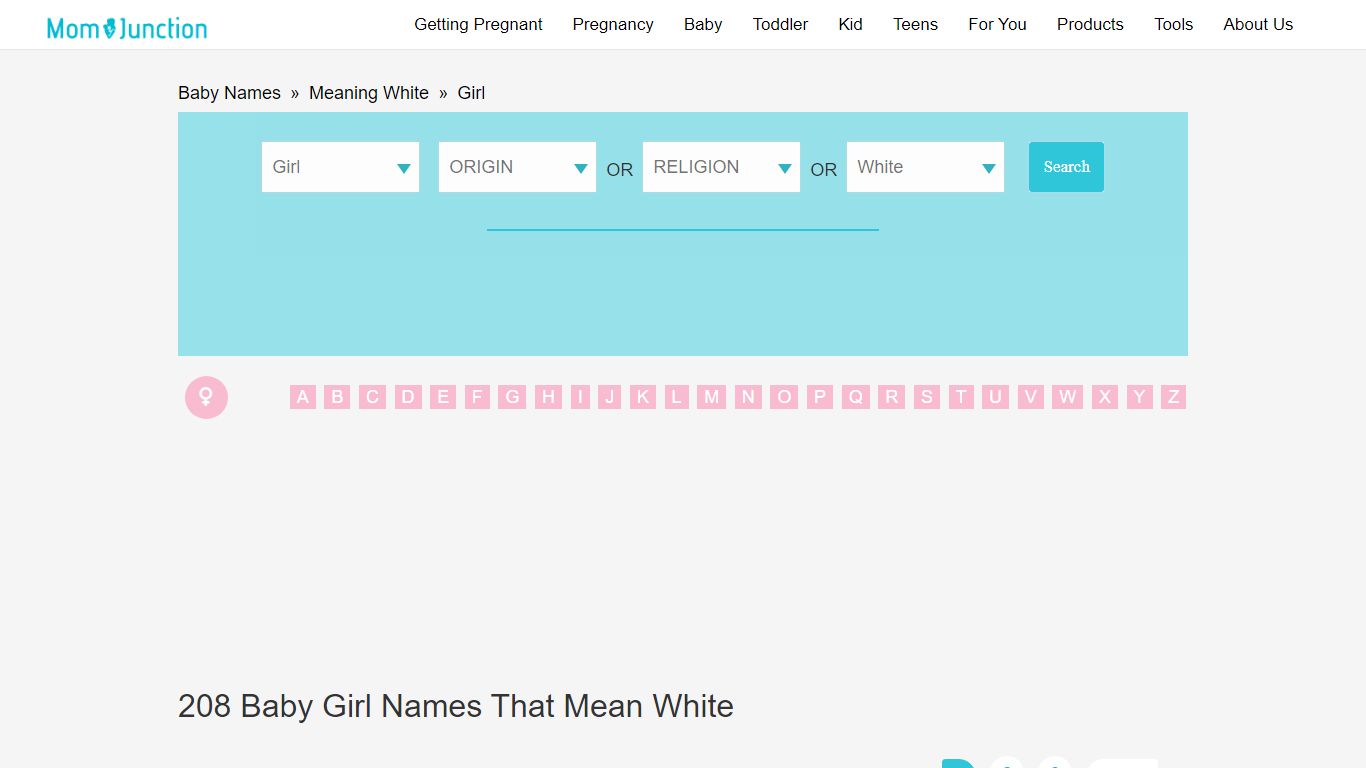Viewport: 1366px width, 768px height.
Task: Filter names by letter X
Action: tap(1105, 397)
